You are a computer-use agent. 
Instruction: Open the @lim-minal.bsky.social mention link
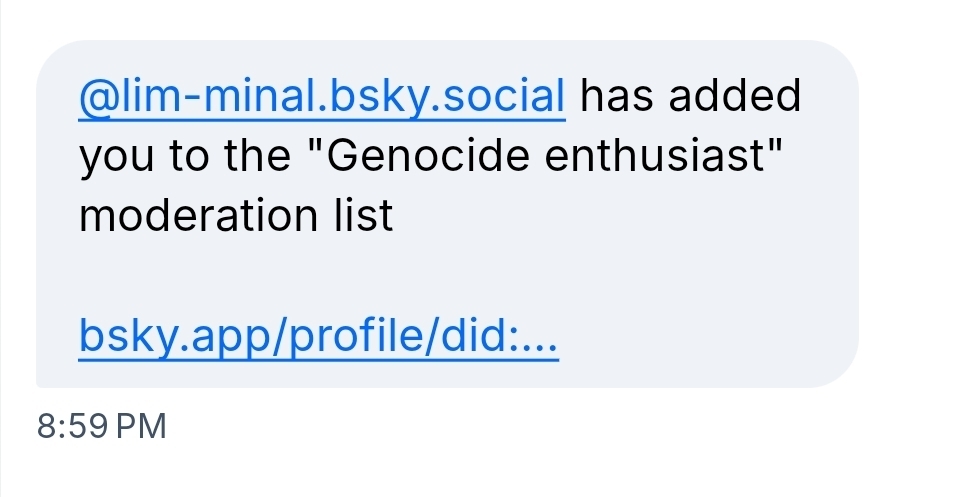coord(322,97)
